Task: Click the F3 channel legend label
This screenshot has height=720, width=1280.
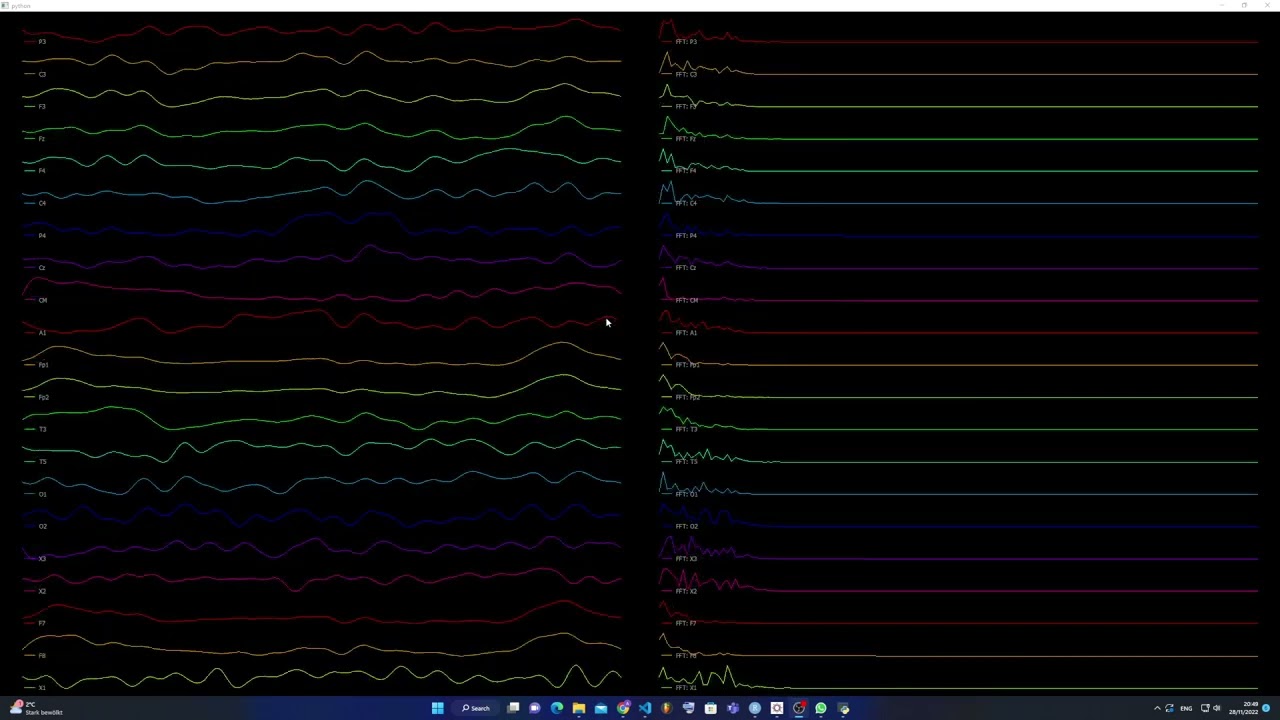Action: click(42, 106)
